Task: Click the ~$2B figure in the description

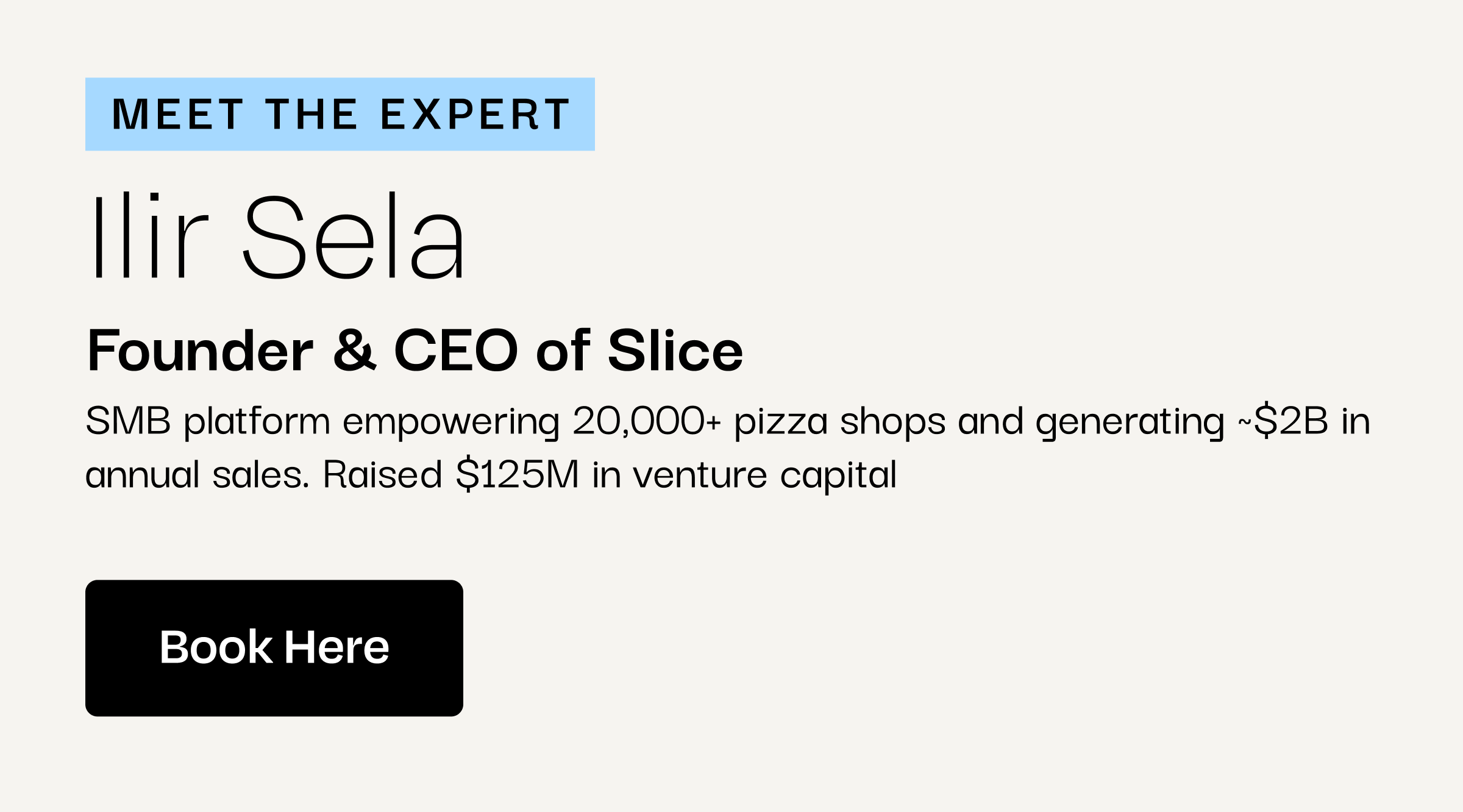Action: 1283,421
